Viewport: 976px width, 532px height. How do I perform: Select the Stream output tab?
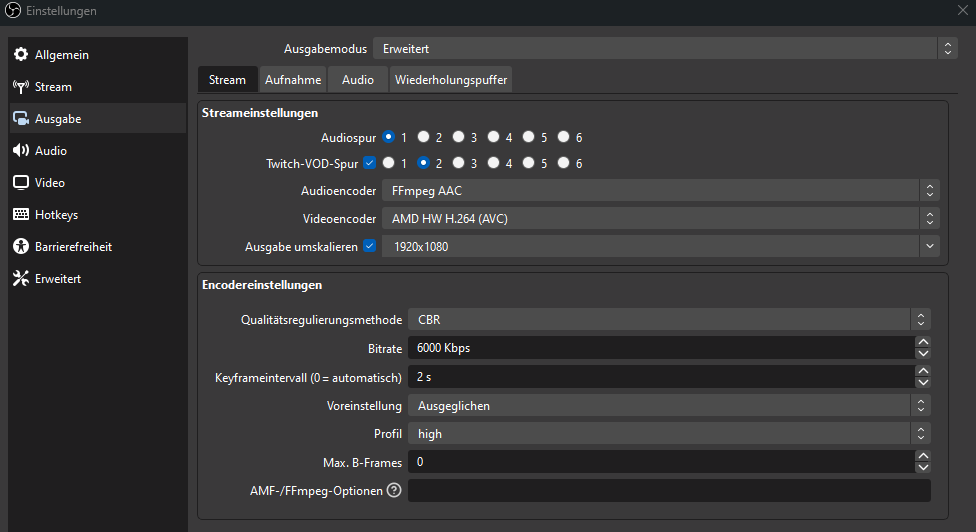coord(227,80)
